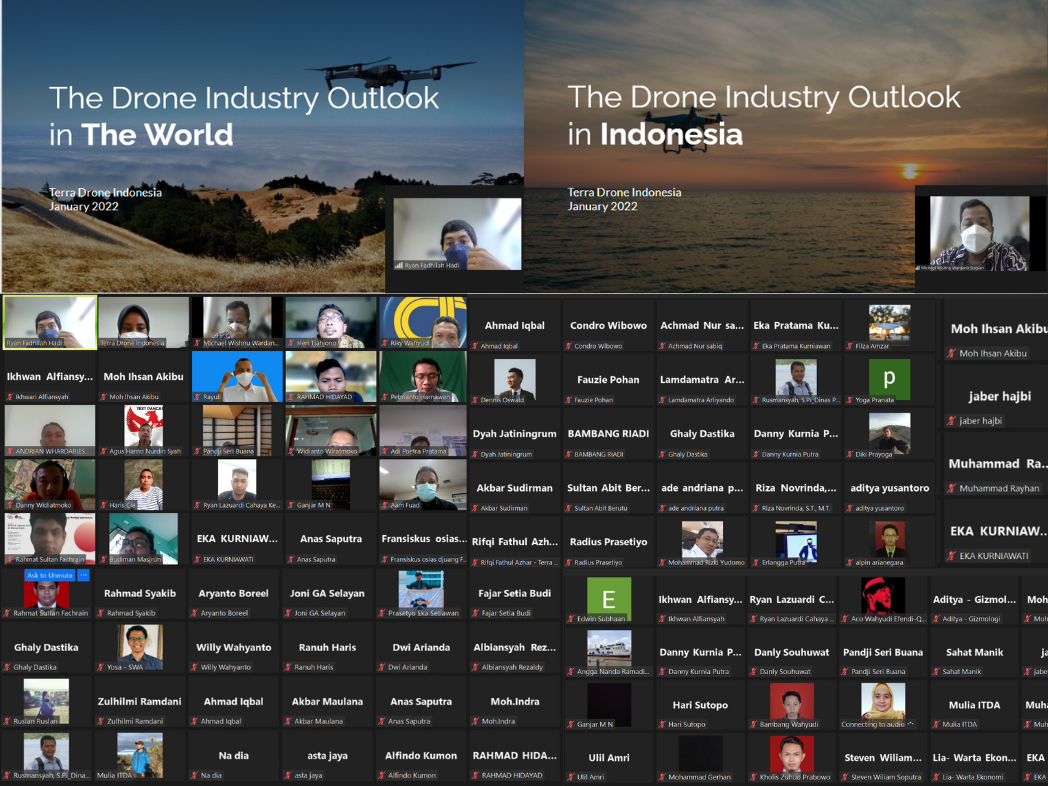Click muted mic icon on Willy Wahyanto tile
The width and height of the screenshot is (1048, 786).
[194, 667]
